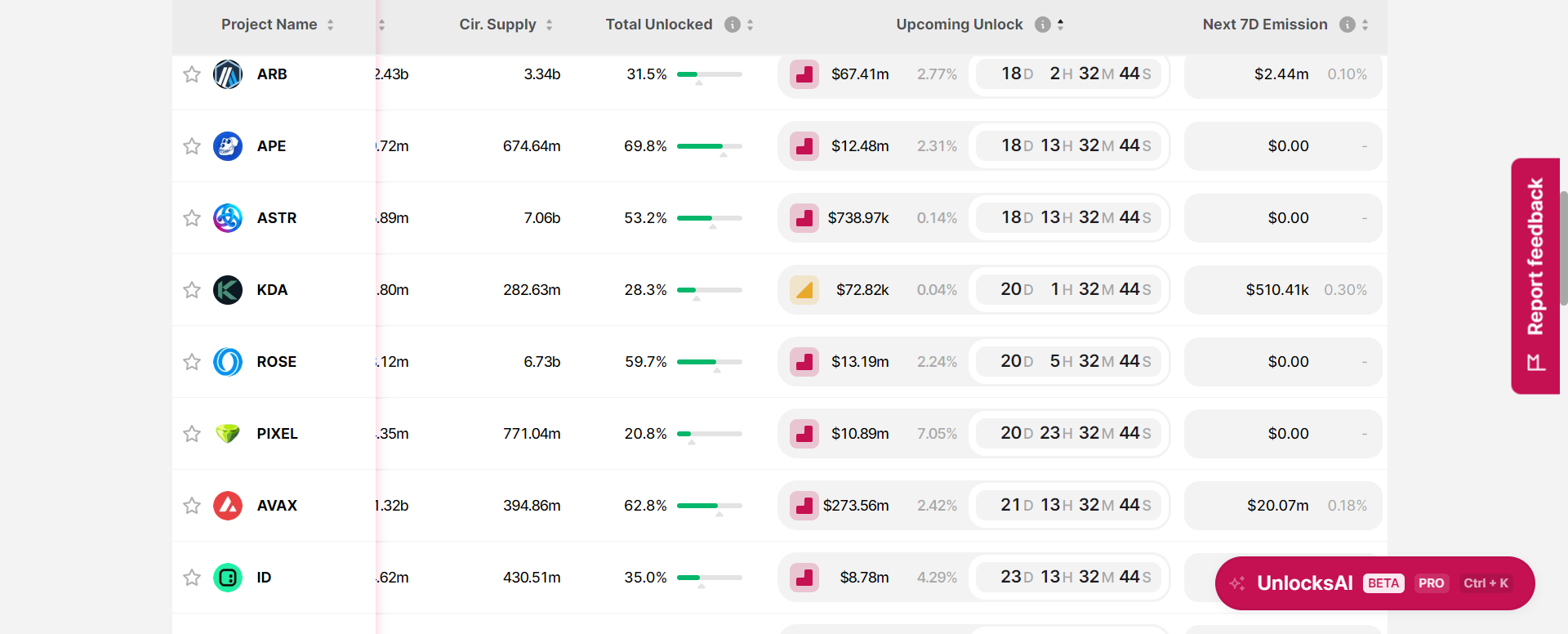The width and height of the screenshot is (1568, 634).
Task: Star the PIXEL project as favorite
Action: pyautogui.click(x=192, y=434)
